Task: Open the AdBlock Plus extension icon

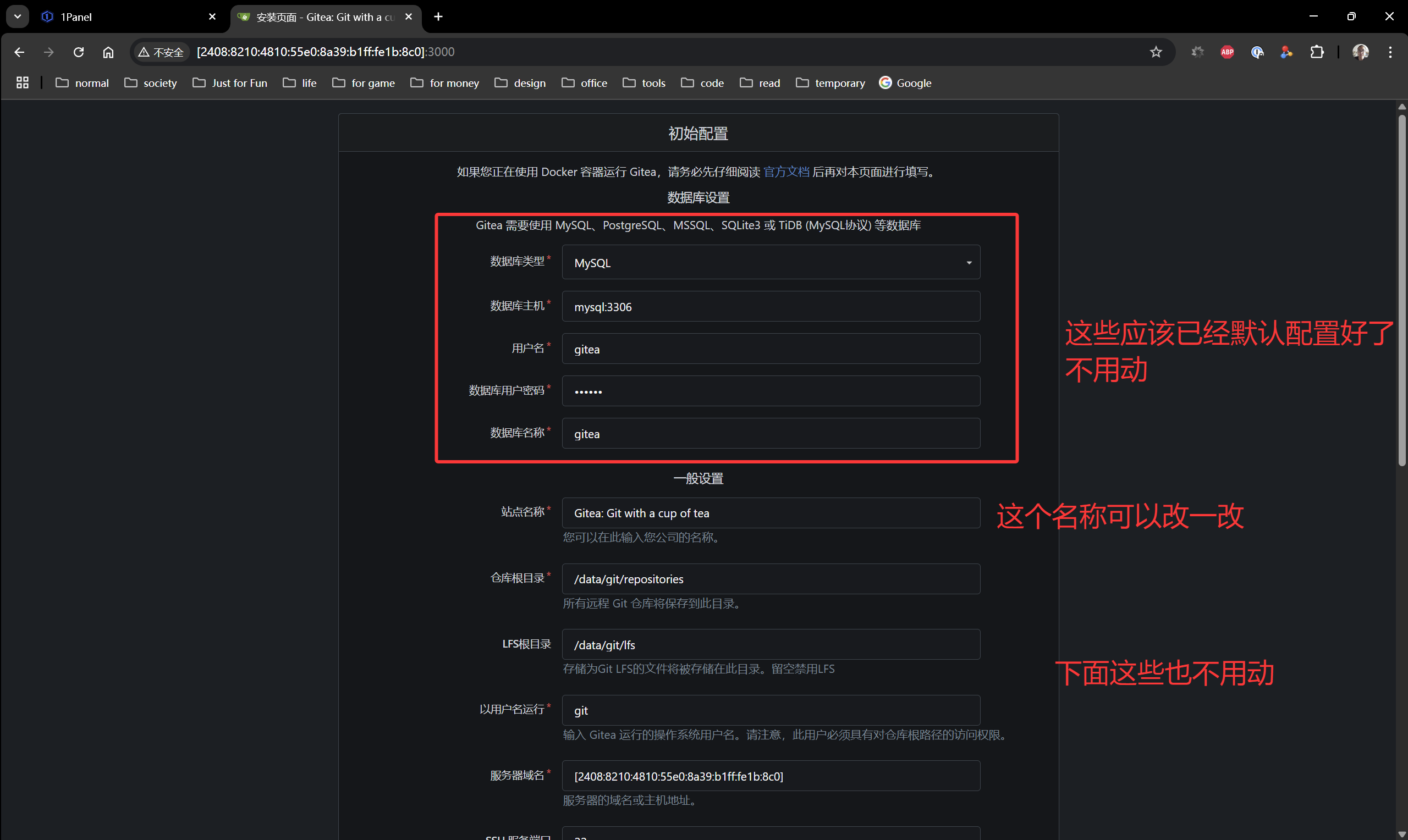Action: [1227, 52]
